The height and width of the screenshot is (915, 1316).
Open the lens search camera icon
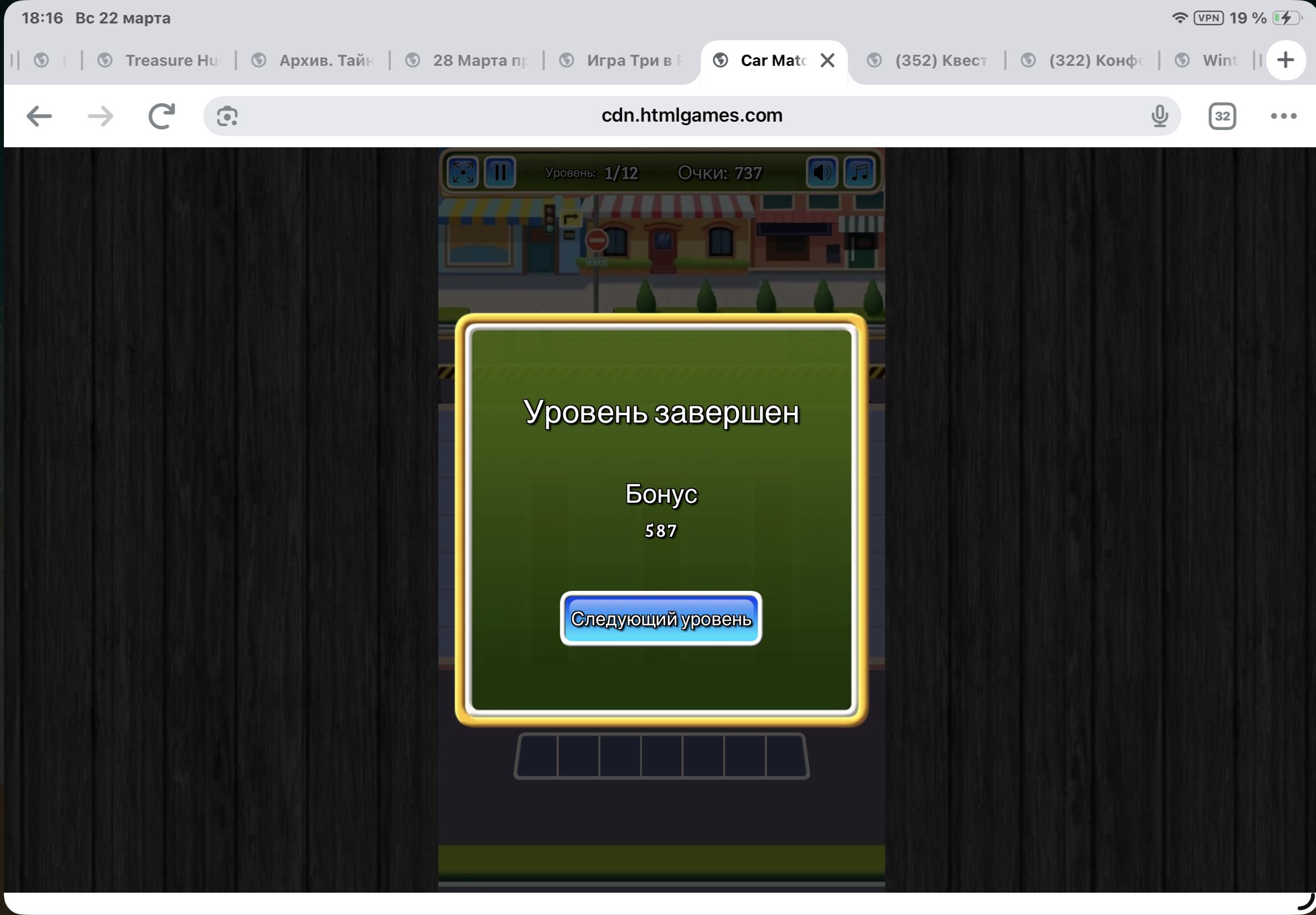point(228,117)
